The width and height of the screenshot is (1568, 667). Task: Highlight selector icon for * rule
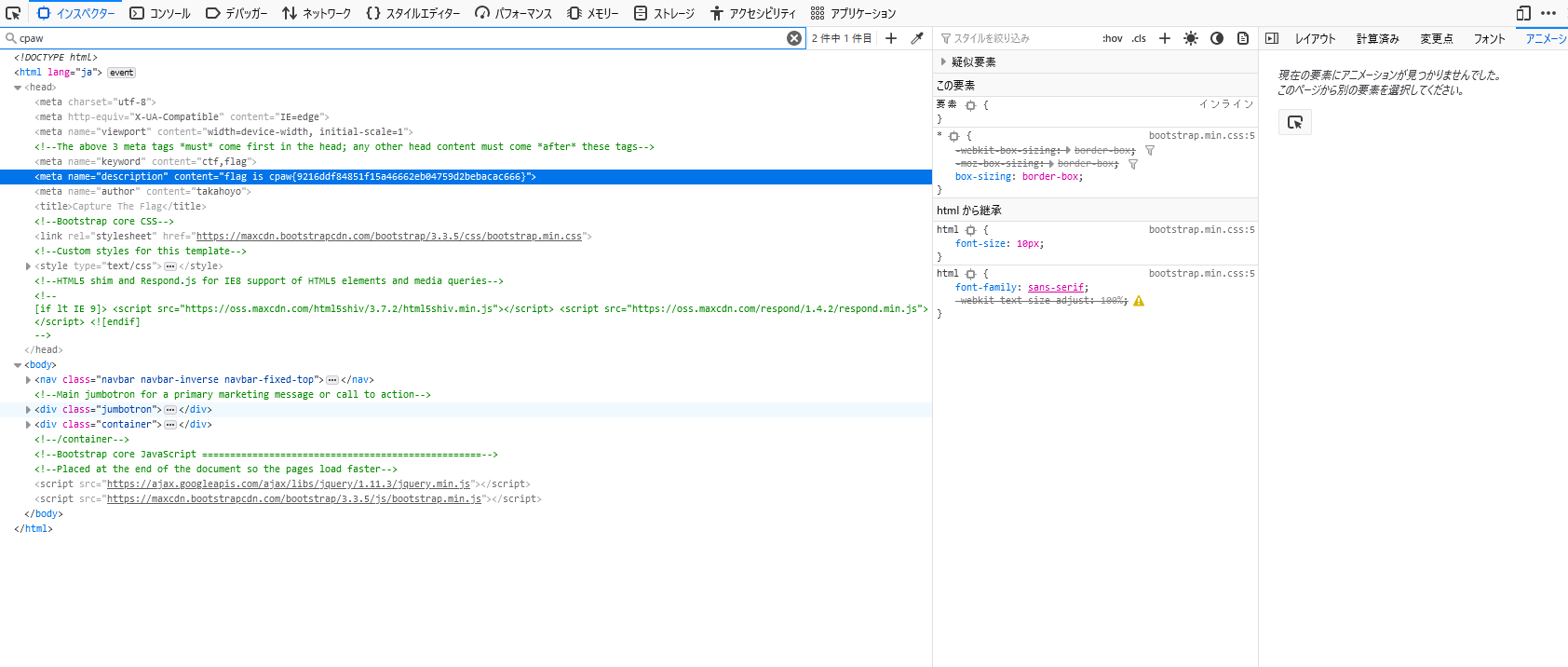(x=954, y=137)
